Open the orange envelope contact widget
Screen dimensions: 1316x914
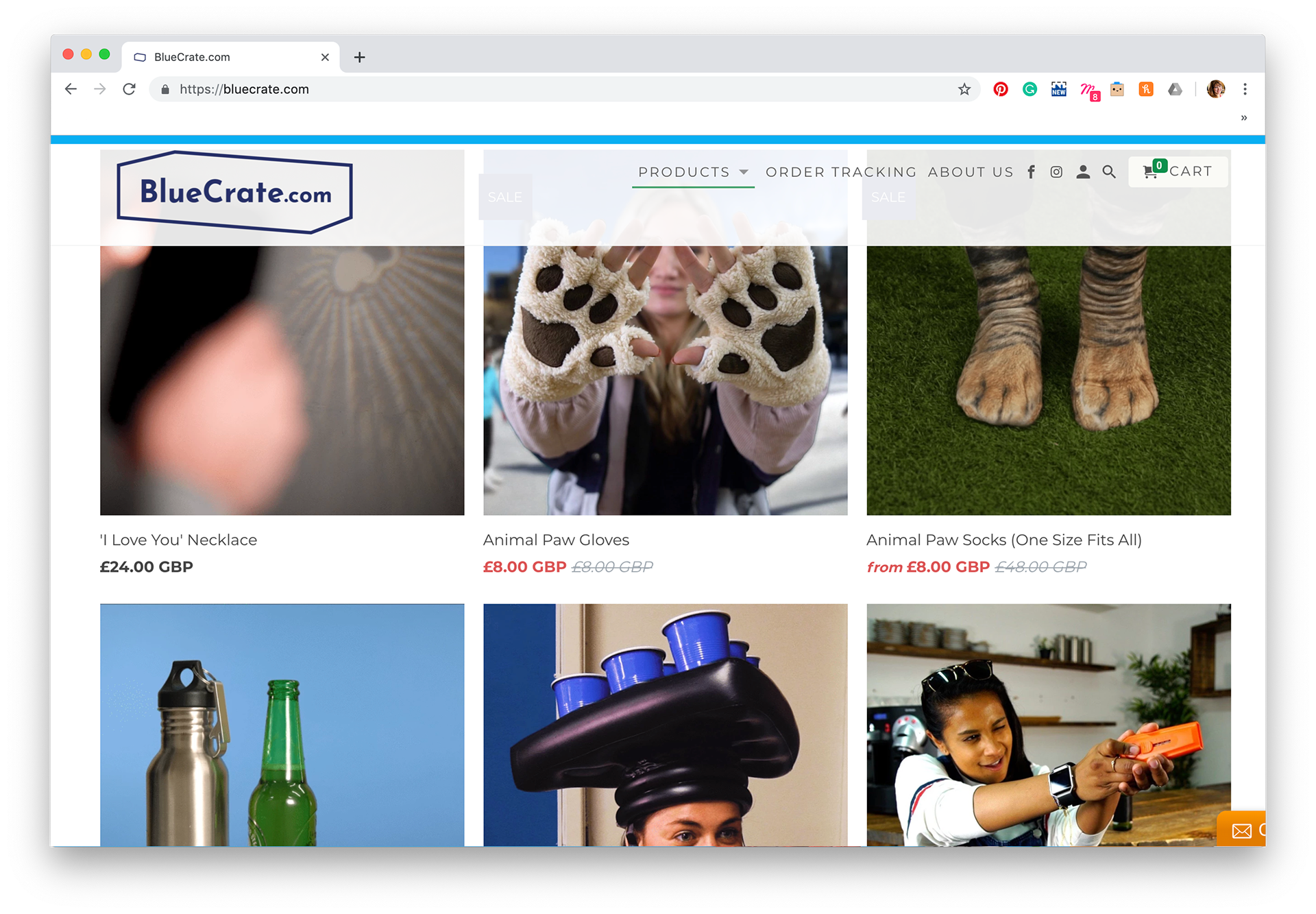1241,830
